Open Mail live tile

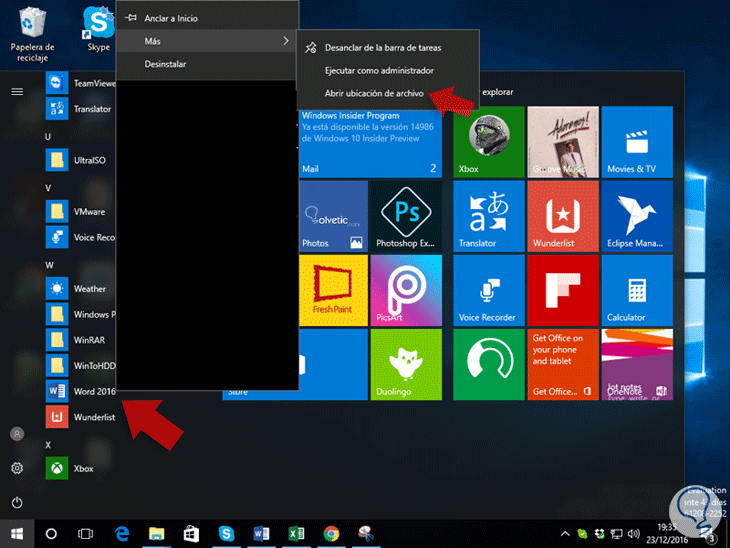pos(370,142)
